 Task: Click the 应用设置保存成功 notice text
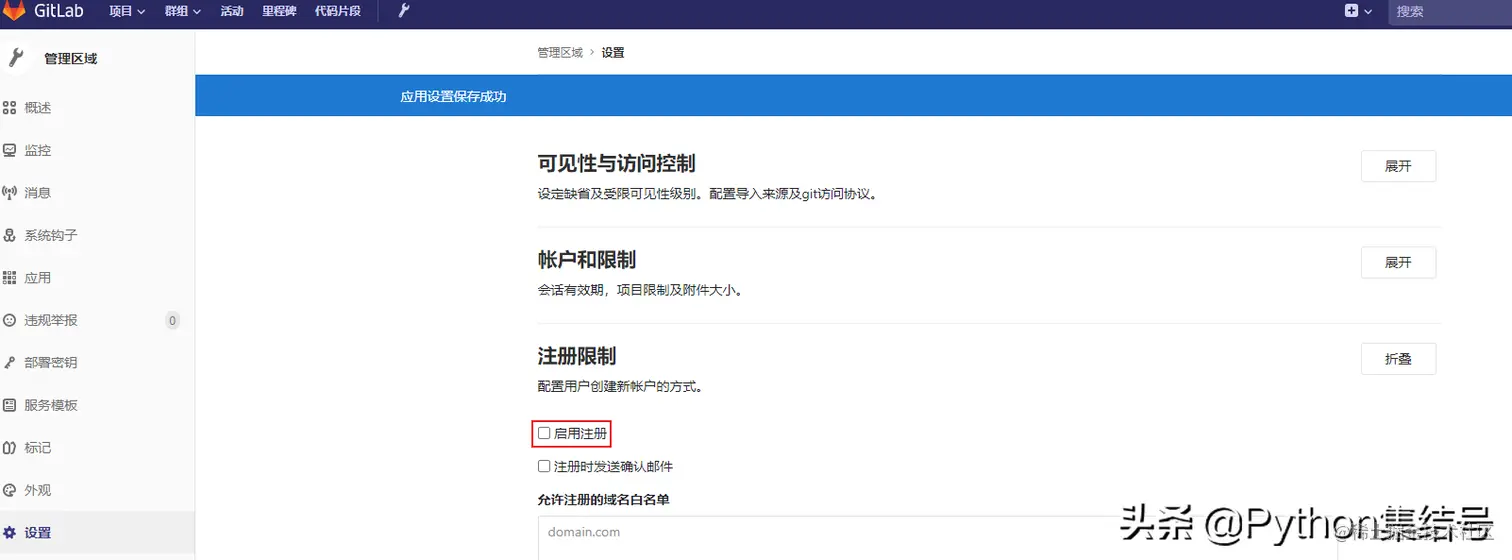453,97
